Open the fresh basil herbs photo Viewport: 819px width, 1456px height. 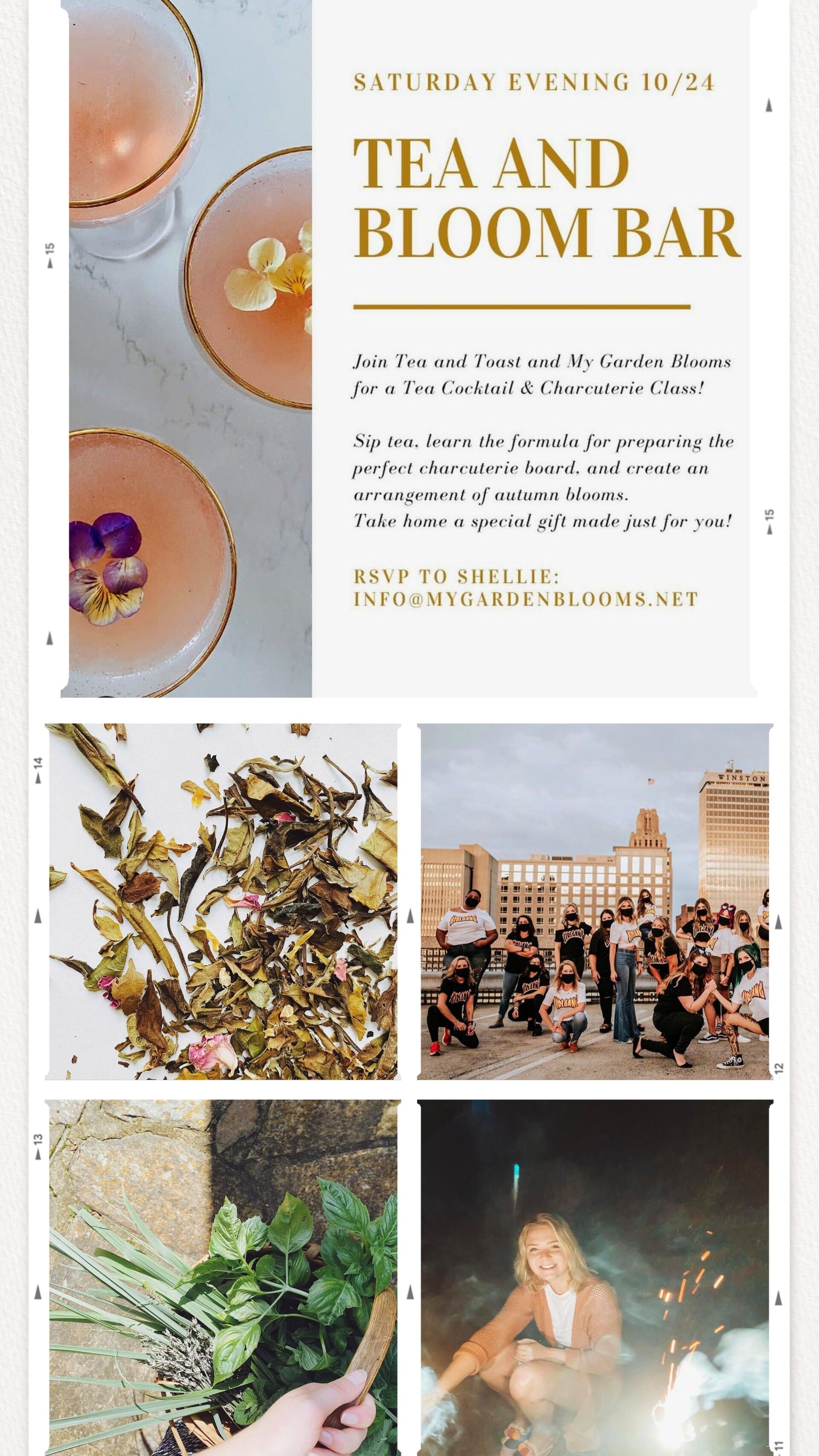223,1278
